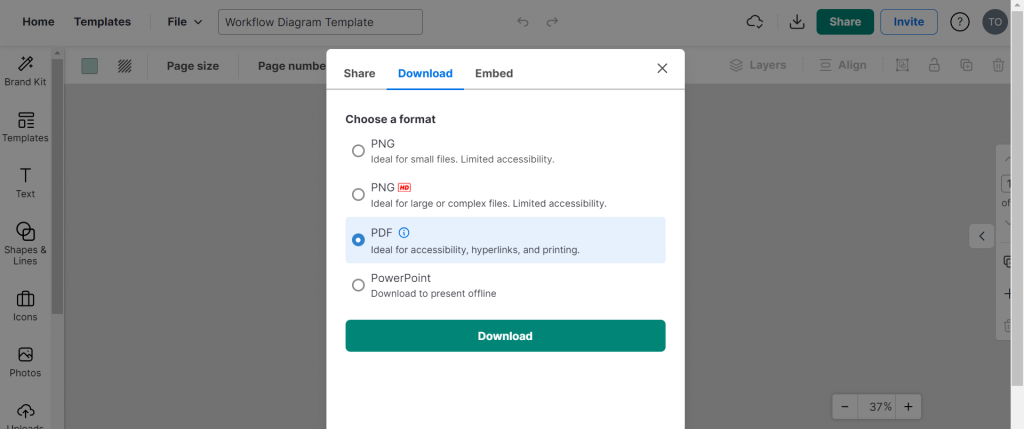This screenshot has height=429, width=1024.
Task: Click the lock icon in toolbar
Action: [935, 65]
